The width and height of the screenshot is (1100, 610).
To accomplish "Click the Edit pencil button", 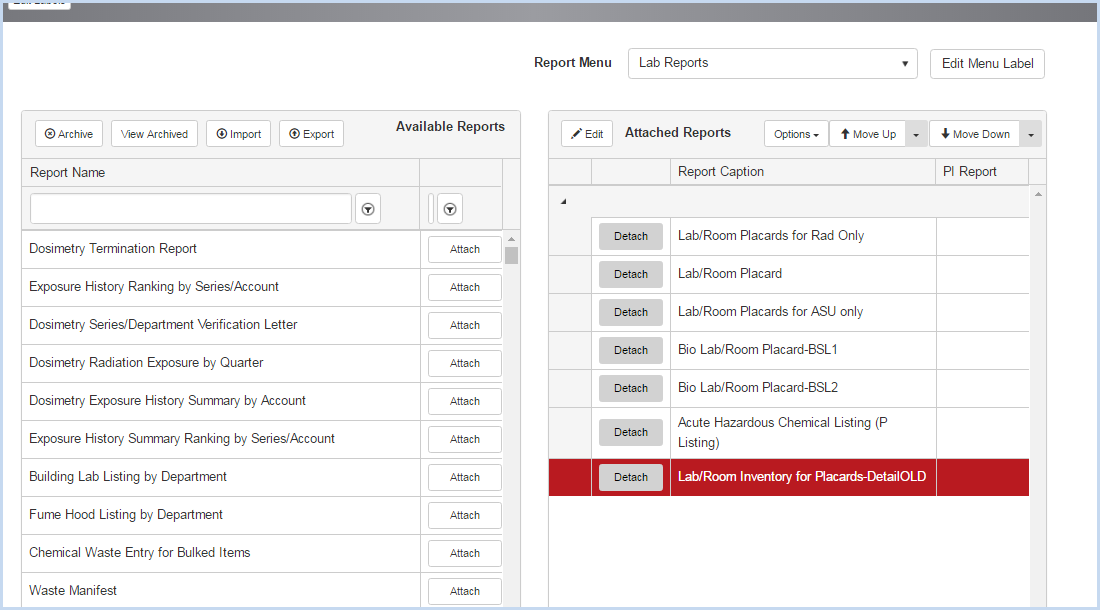I will tap(587, 134).
